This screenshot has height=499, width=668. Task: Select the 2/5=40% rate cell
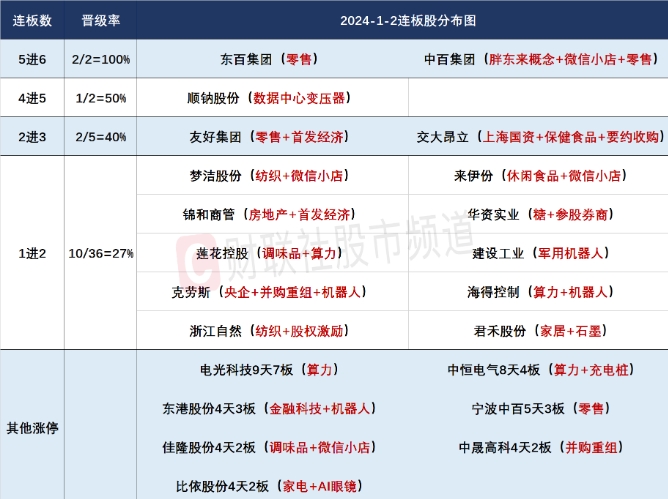point(101,137)
